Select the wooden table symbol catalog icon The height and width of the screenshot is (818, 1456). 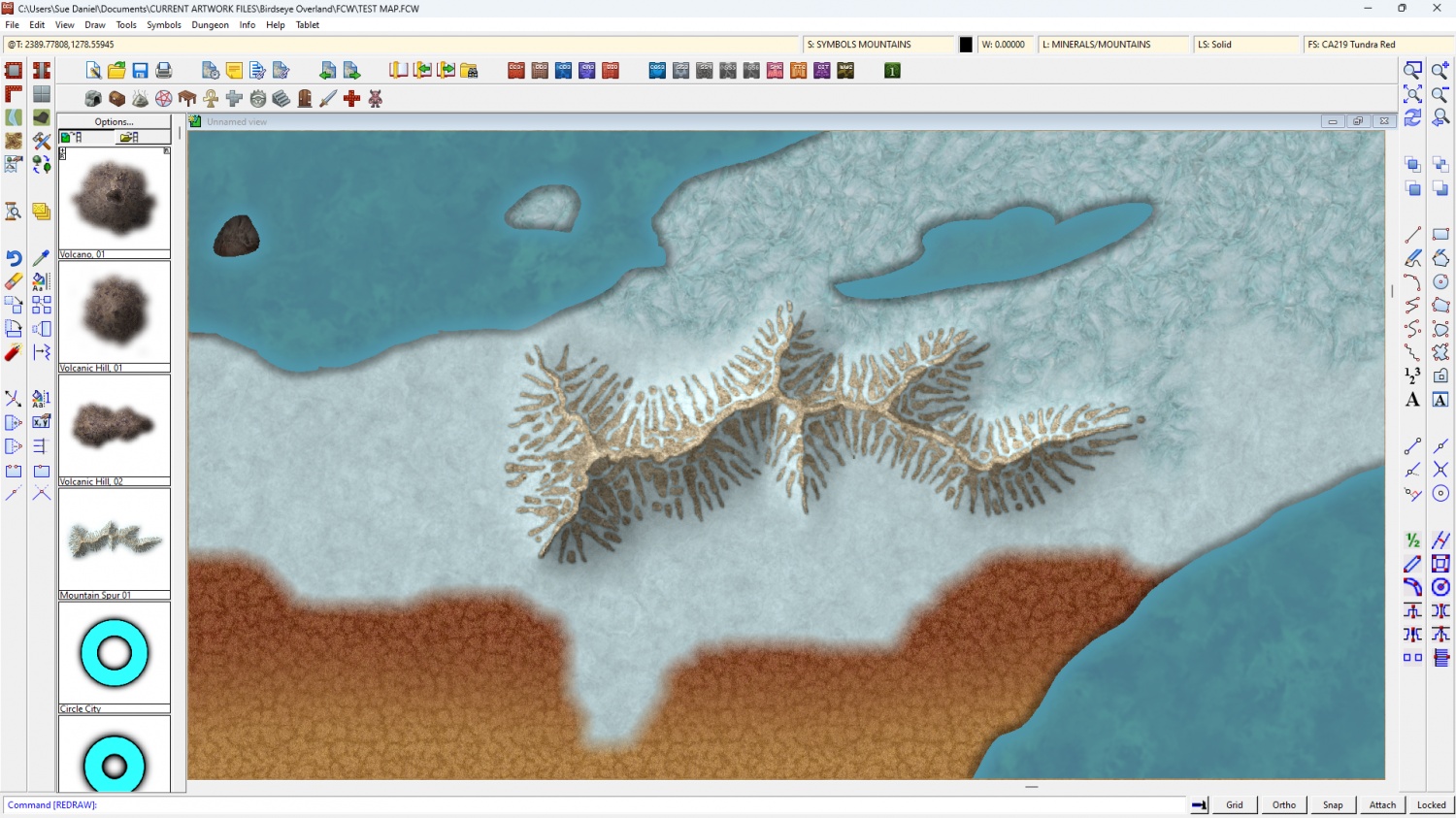(x=187, y=98)
